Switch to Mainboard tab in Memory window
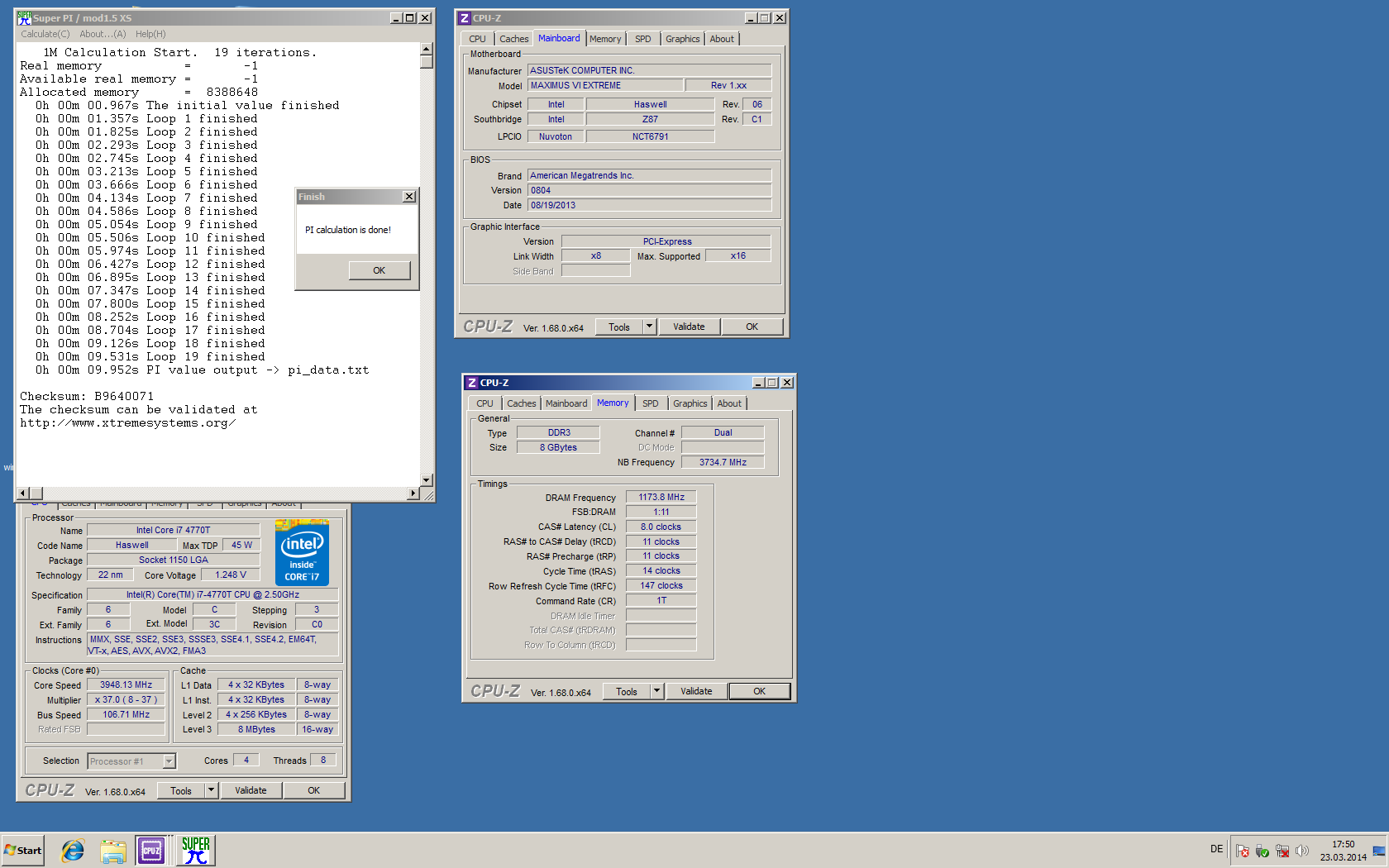1389x868 pixels. coord(566,403)
